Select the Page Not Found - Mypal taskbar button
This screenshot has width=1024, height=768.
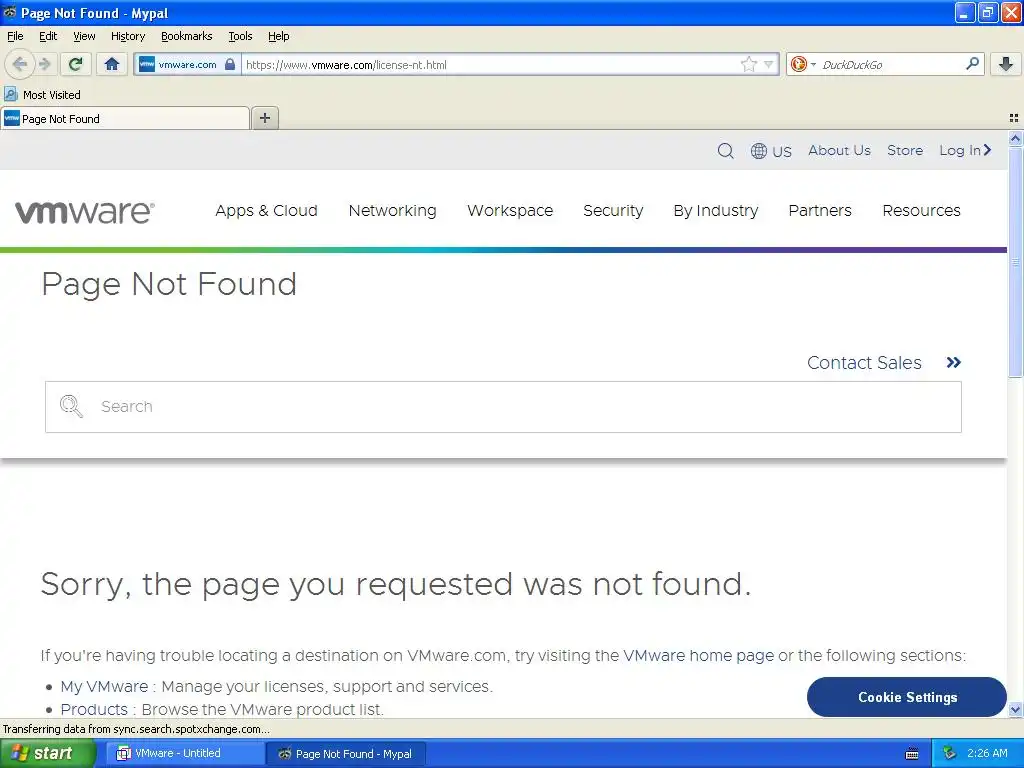[x=346, y=754]
